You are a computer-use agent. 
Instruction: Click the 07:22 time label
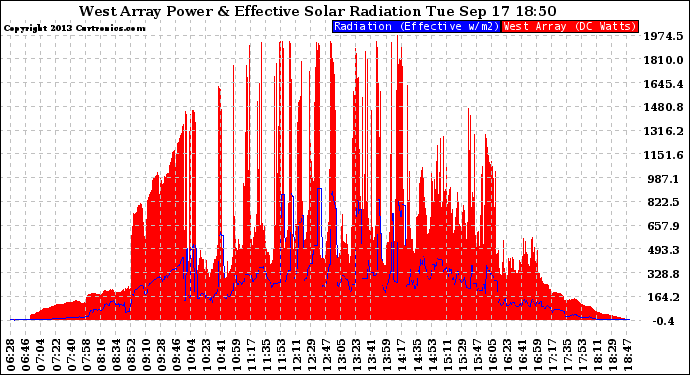[56, 354]
